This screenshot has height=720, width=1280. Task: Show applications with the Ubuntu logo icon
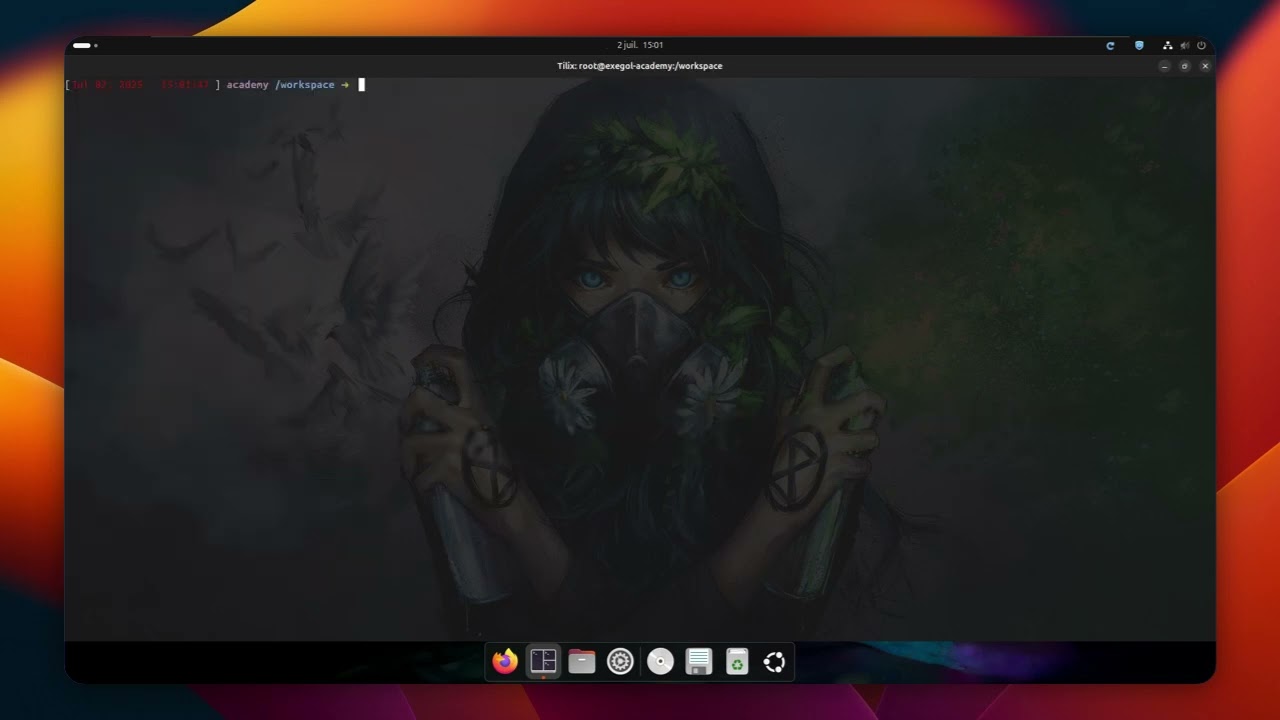774,661
